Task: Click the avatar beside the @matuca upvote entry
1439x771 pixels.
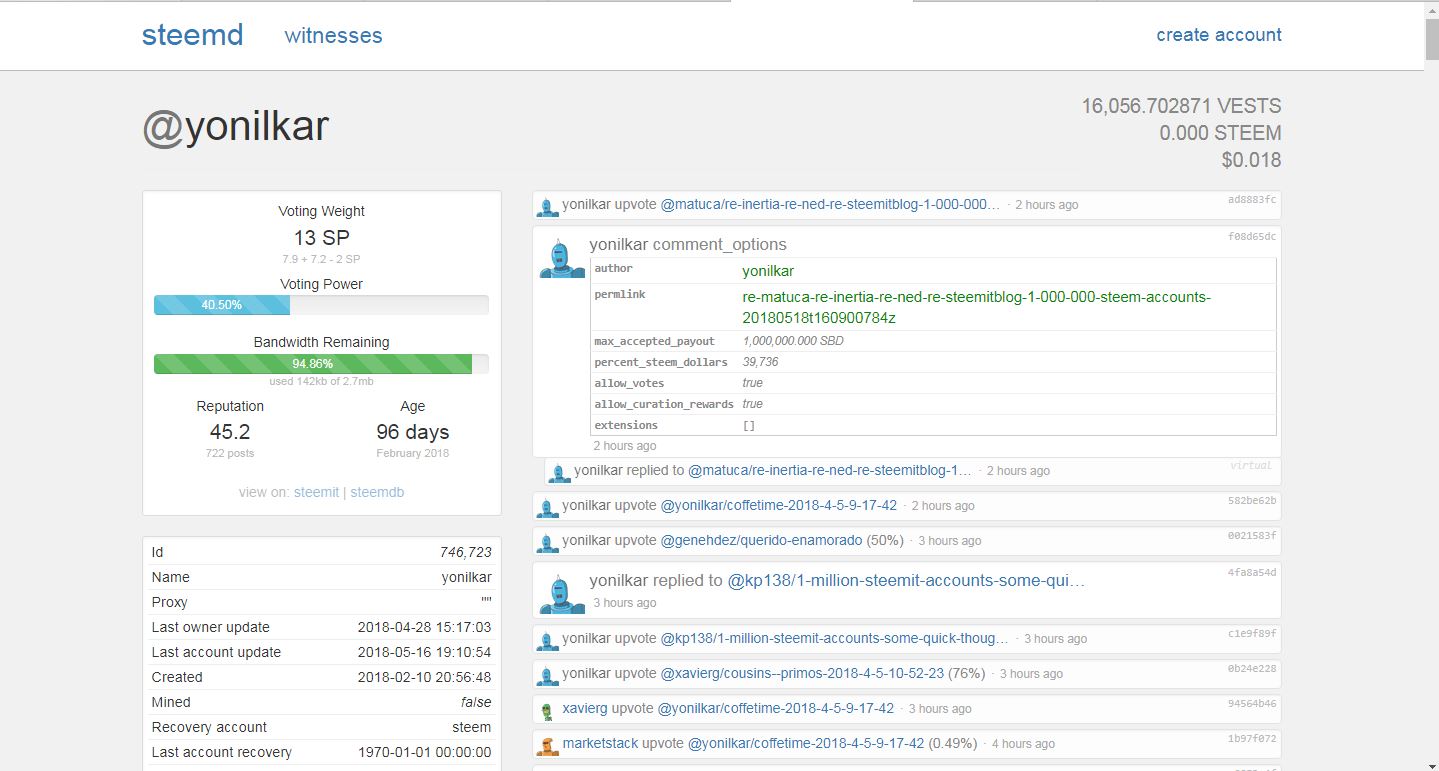Action: click(x=547, y=206)
